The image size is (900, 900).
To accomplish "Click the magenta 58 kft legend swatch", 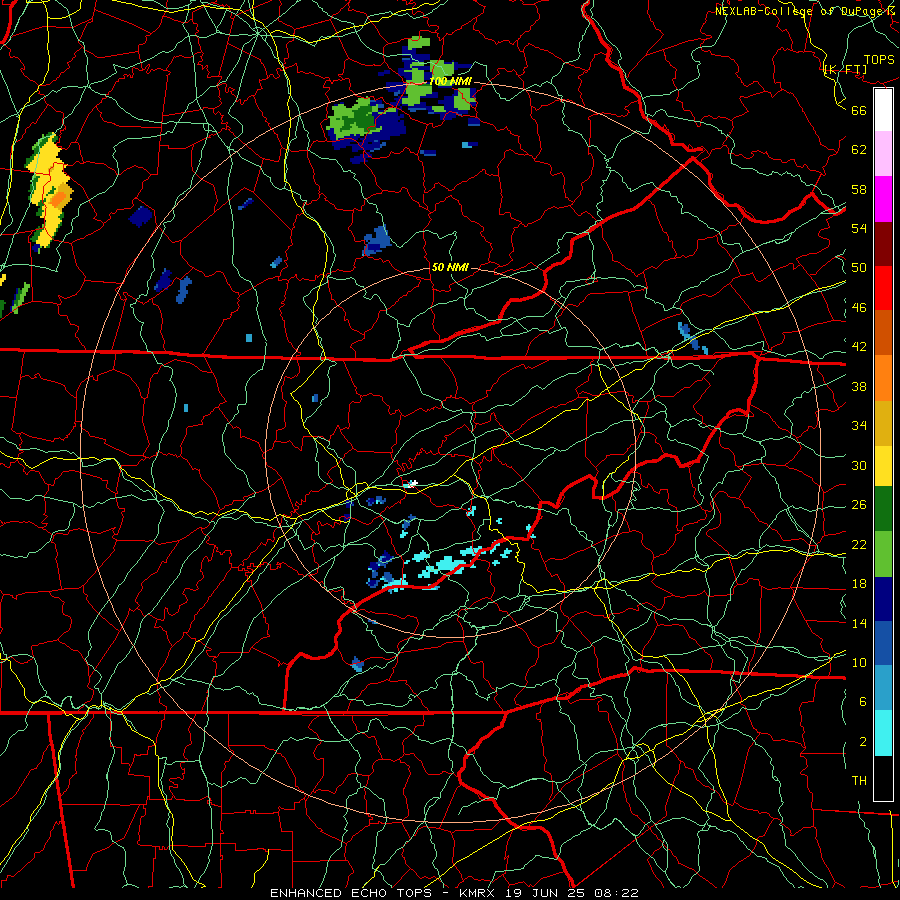I will coord(883,199).
